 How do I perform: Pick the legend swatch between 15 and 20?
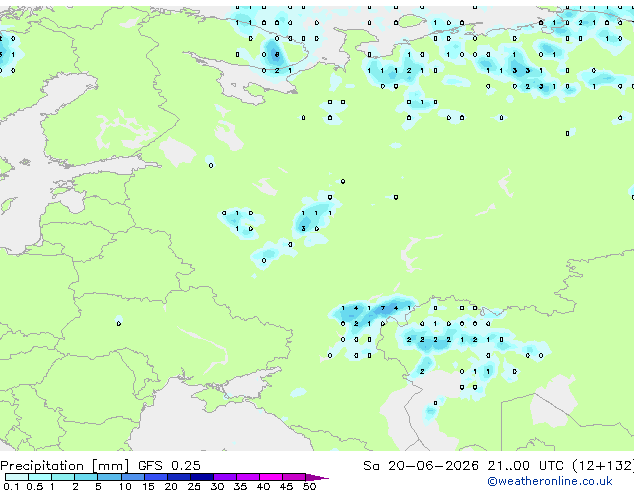click(156, 477)
